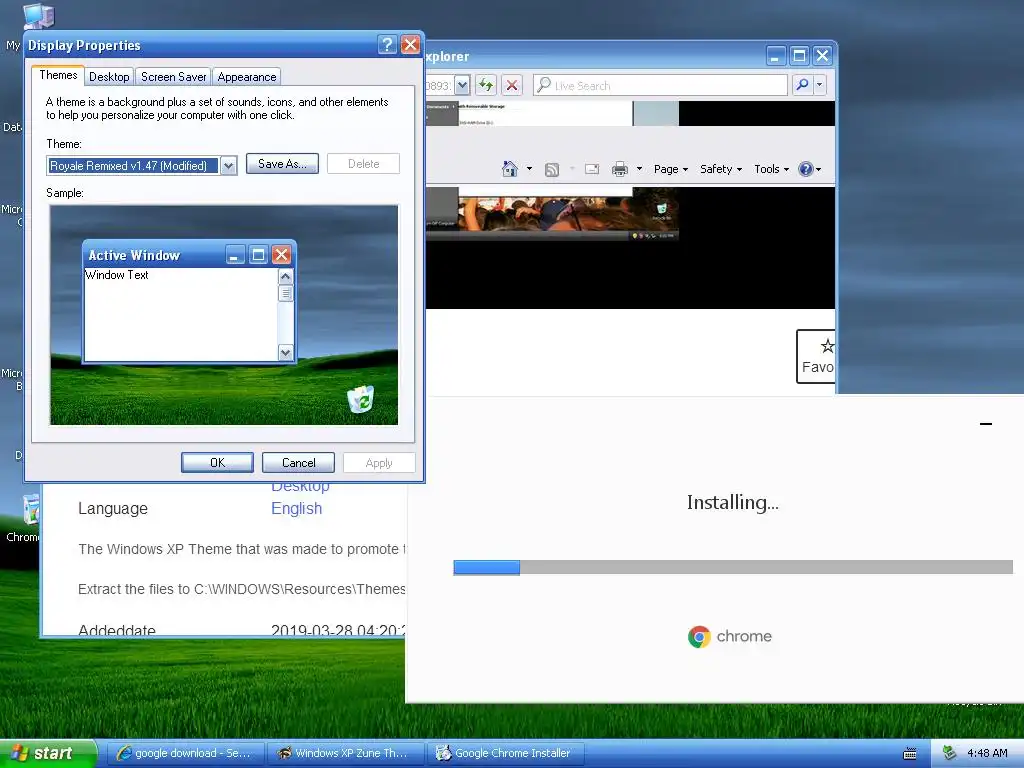Open the 'google download' taskbar button
Screen dimensions: 1024x768
click(x=185, y=753)
